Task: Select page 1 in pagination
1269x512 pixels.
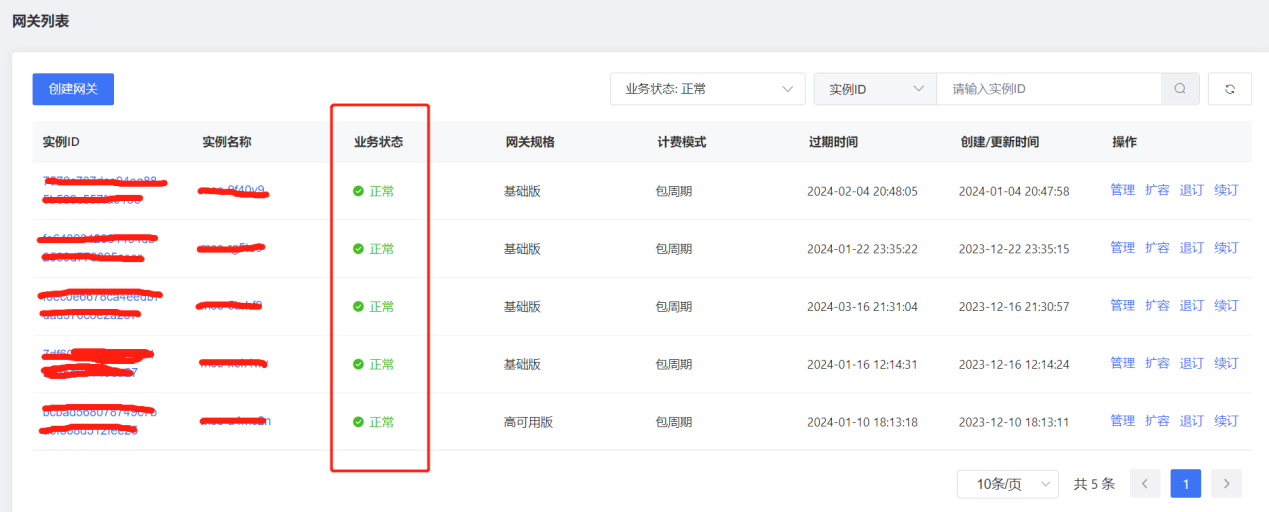Action: coord(1186,484)
